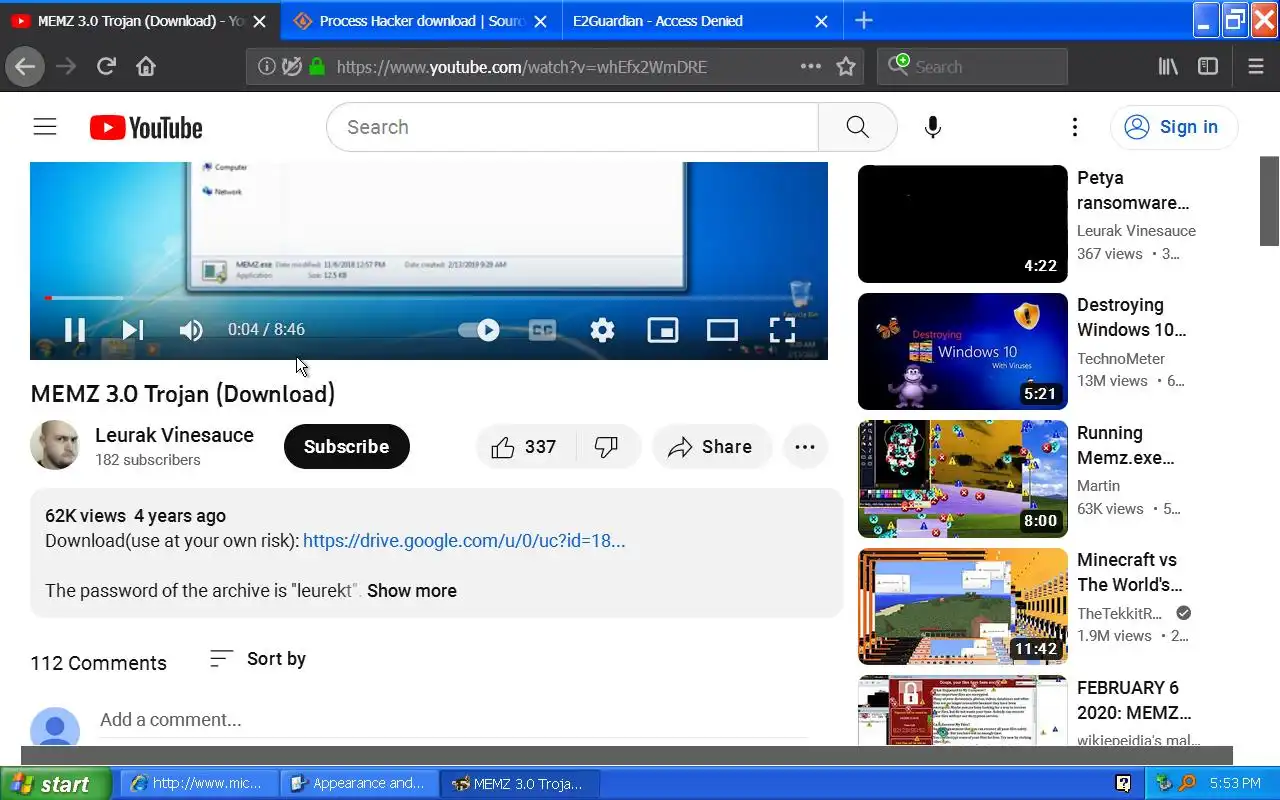The image size is (1280, 800).
Task: Share the MEMZ video
Action: tap(711, 447)
